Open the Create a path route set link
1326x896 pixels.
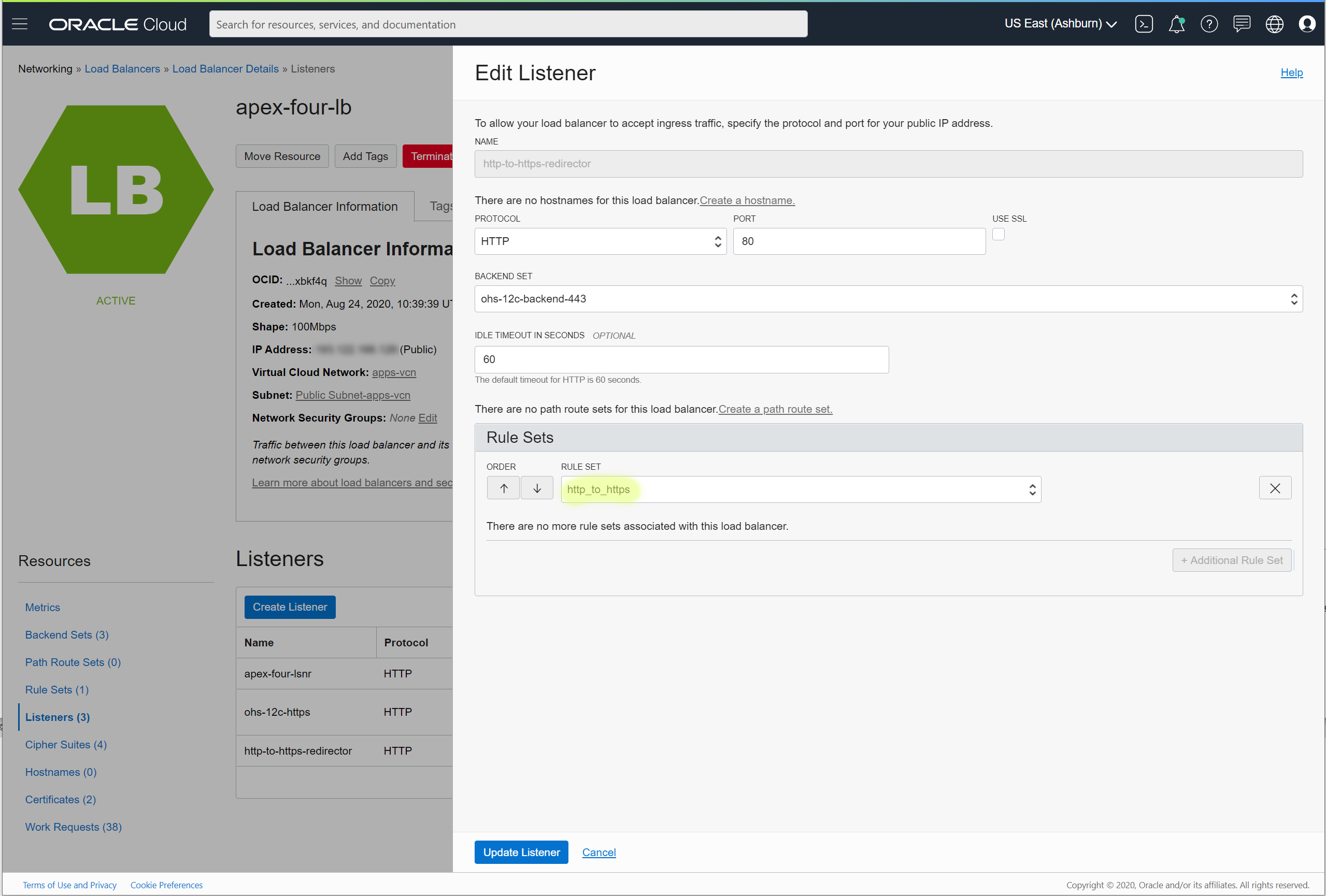click(x=774, y=409)
